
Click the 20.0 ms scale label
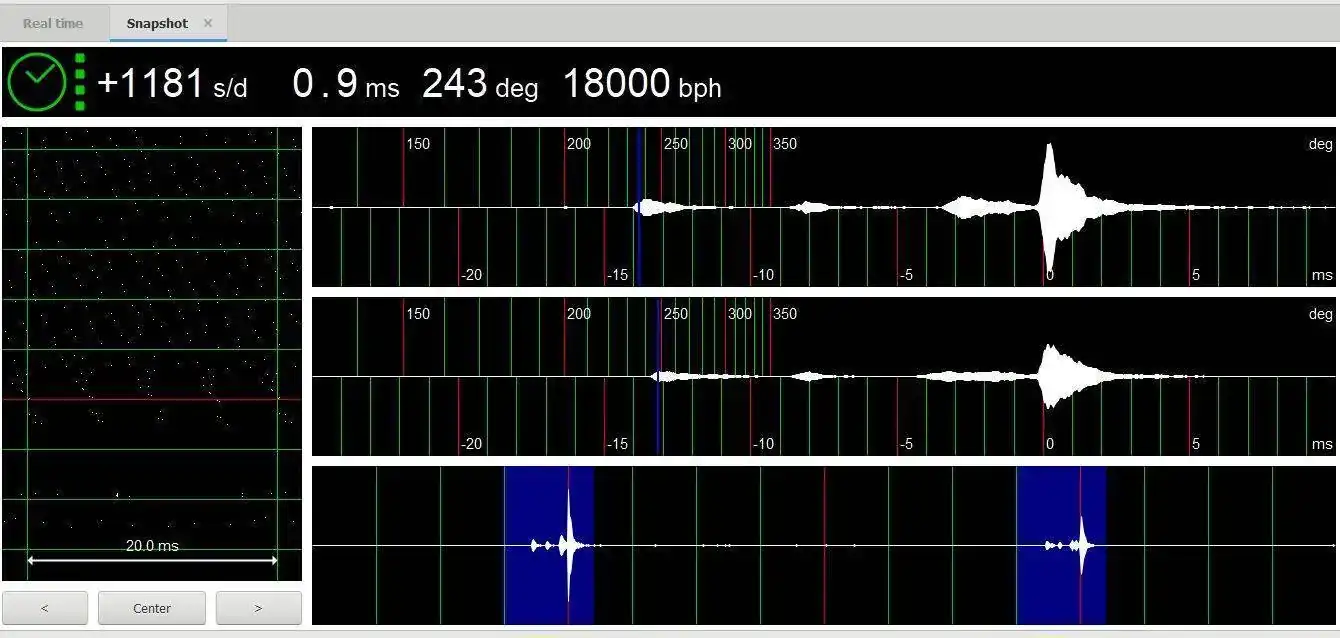152,545
